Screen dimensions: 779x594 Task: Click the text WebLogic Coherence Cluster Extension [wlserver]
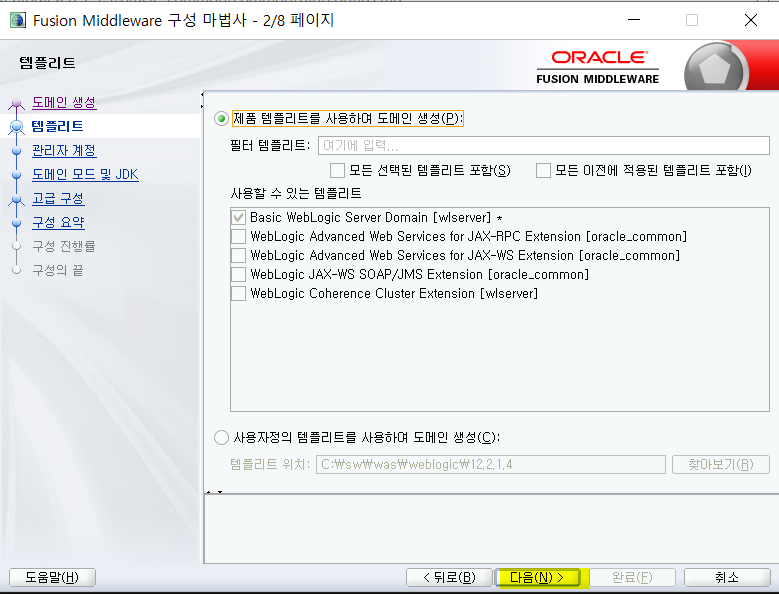pos(394,294)
